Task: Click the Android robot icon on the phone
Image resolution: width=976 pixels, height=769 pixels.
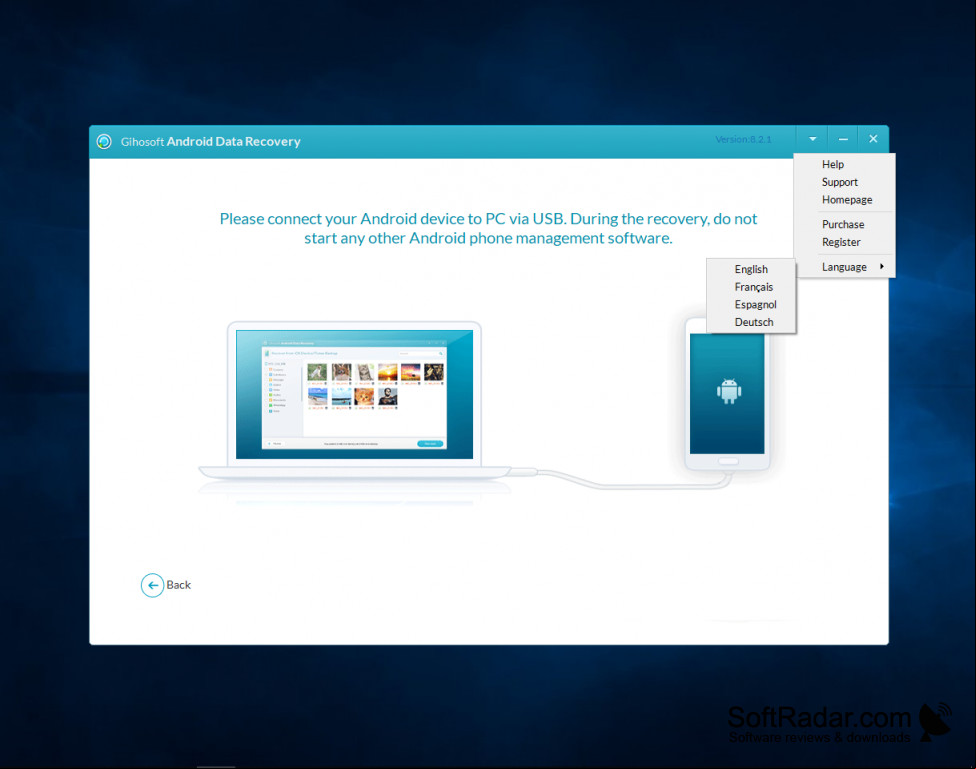Action: (x=728, y=391)
